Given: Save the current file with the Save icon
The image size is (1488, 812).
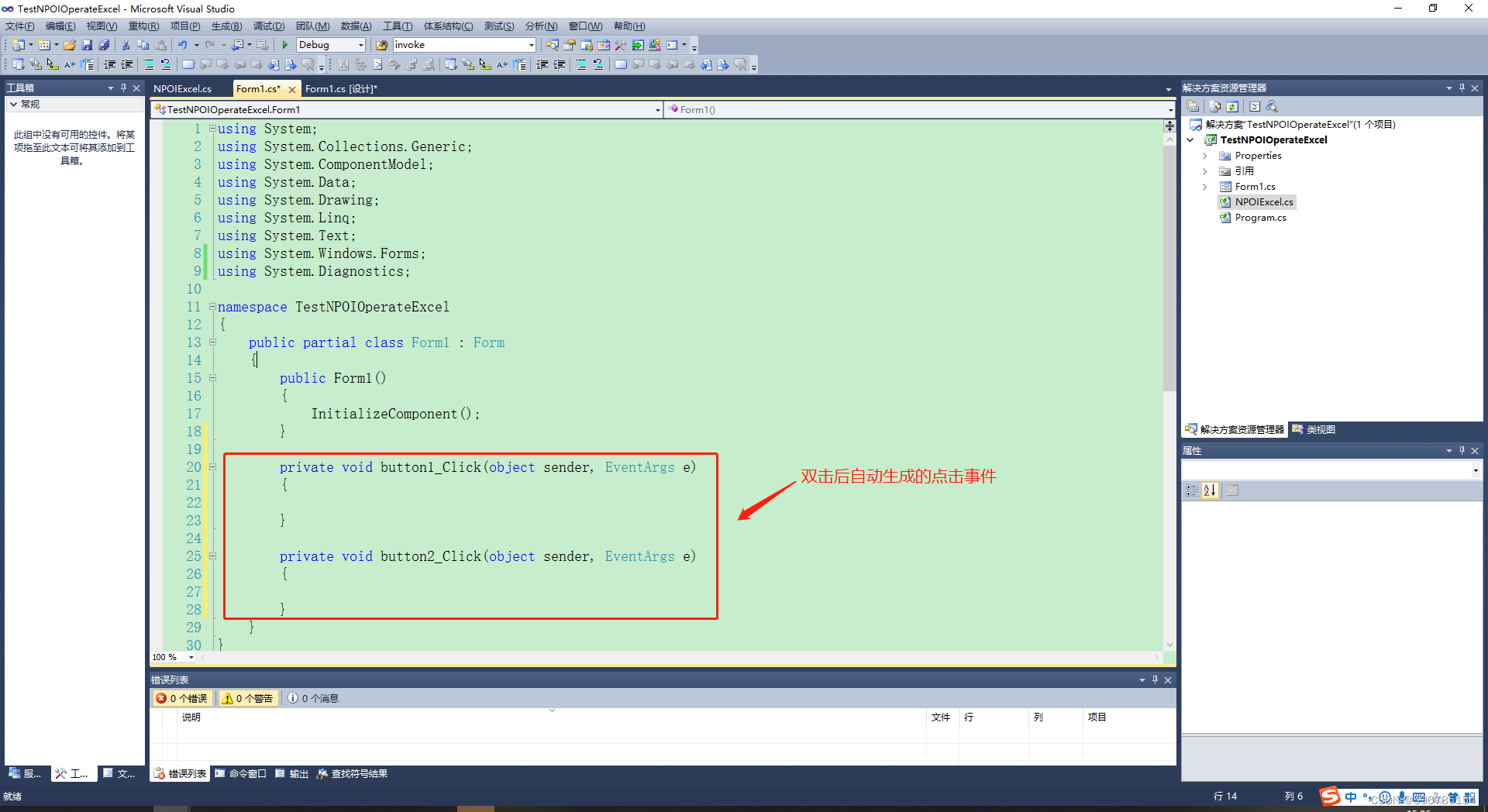Looking at the screenshot, I should pos(87,45).
